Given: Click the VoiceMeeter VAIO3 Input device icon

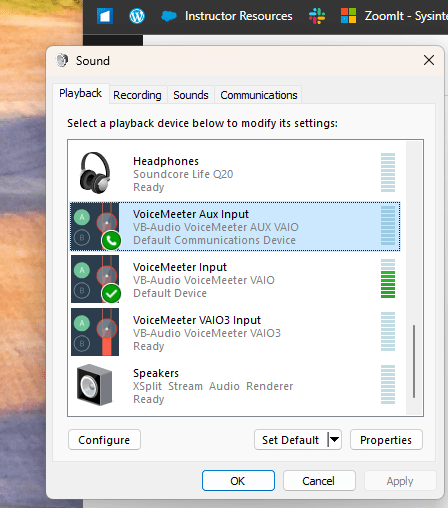Looking at the screenshot, I should pos(95,332).
